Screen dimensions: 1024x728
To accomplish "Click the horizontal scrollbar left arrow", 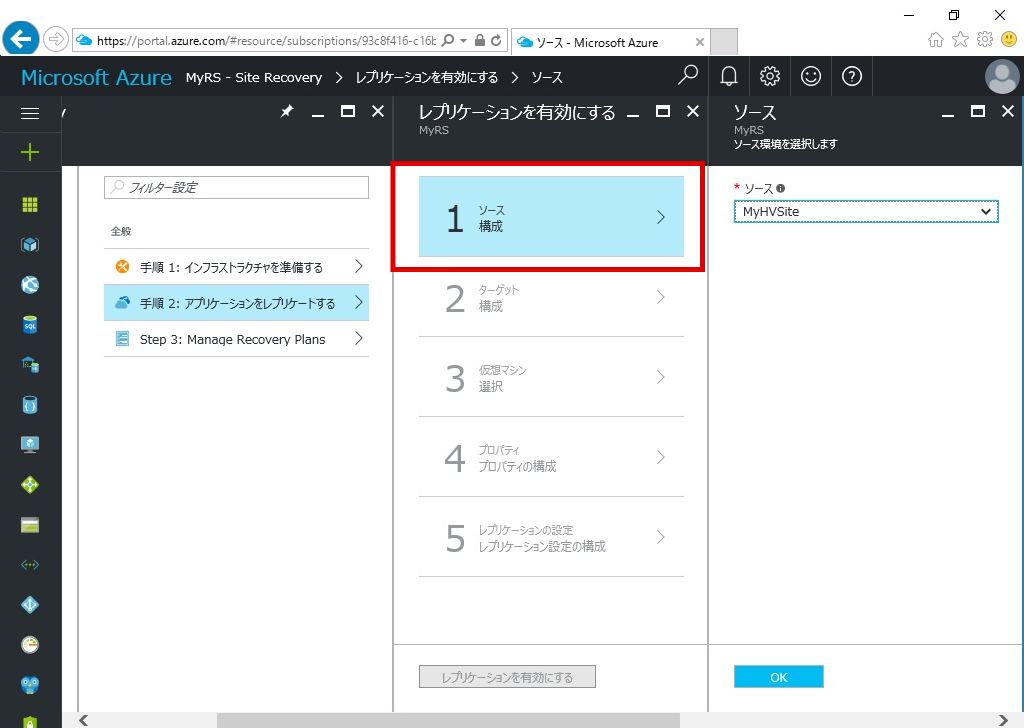I will (x=84, y=720).
